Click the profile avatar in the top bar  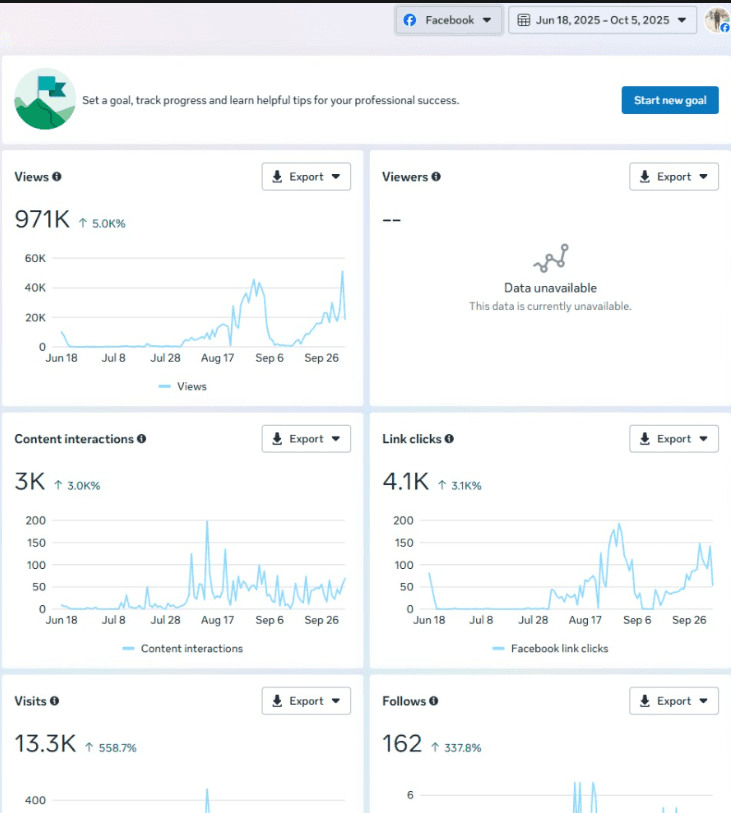click(717, 19)
